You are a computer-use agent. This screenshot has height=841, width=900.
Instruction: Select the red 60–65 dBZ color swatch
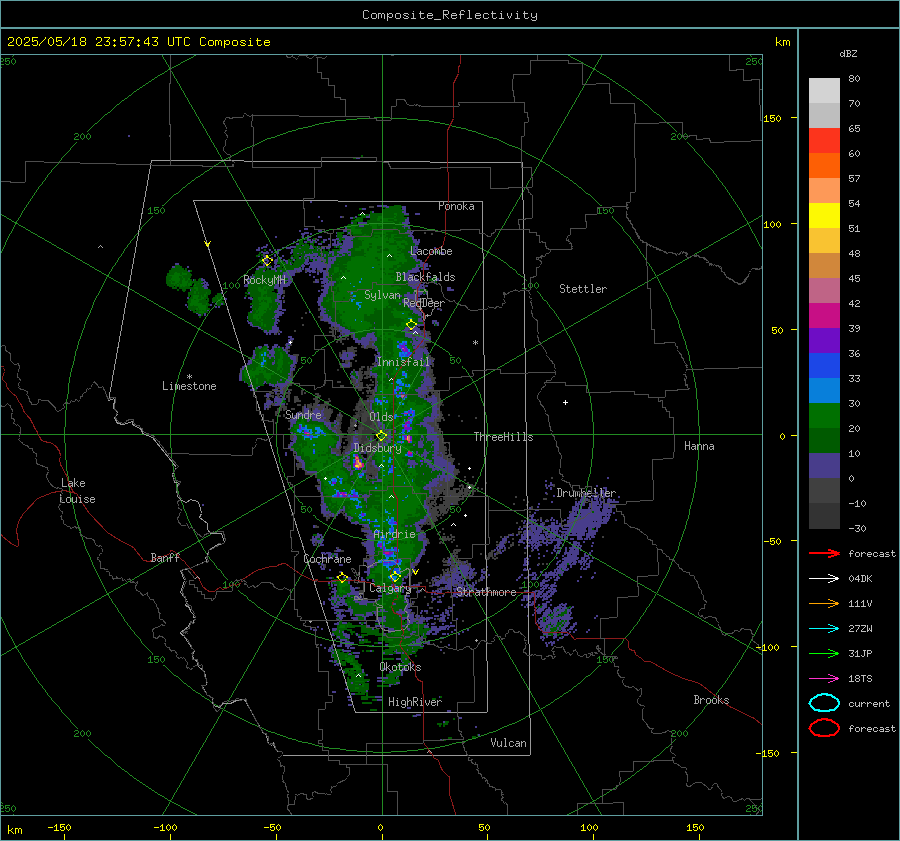824,141
